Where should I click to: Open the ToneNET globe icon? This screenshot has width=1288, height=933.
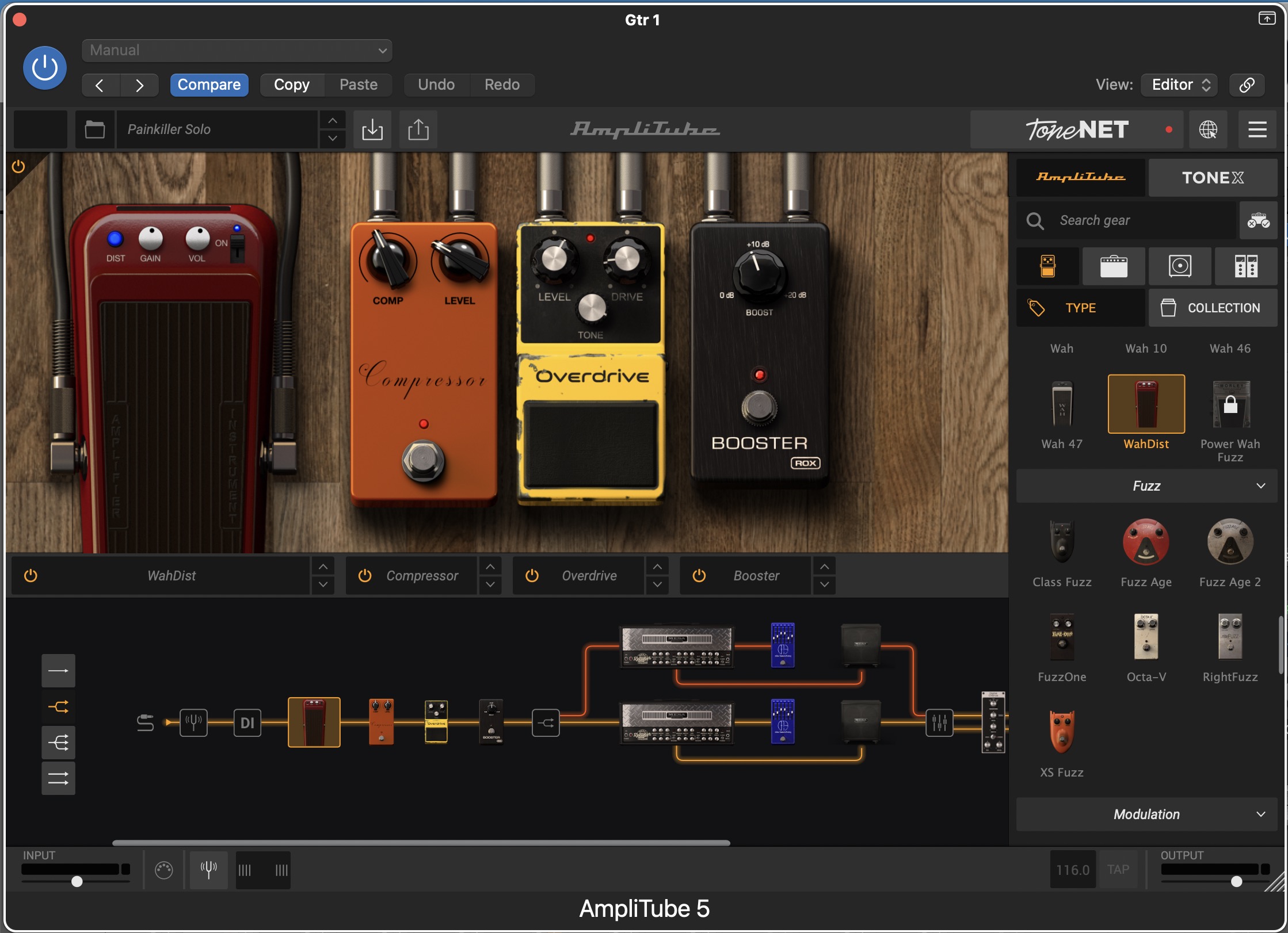1208,129
